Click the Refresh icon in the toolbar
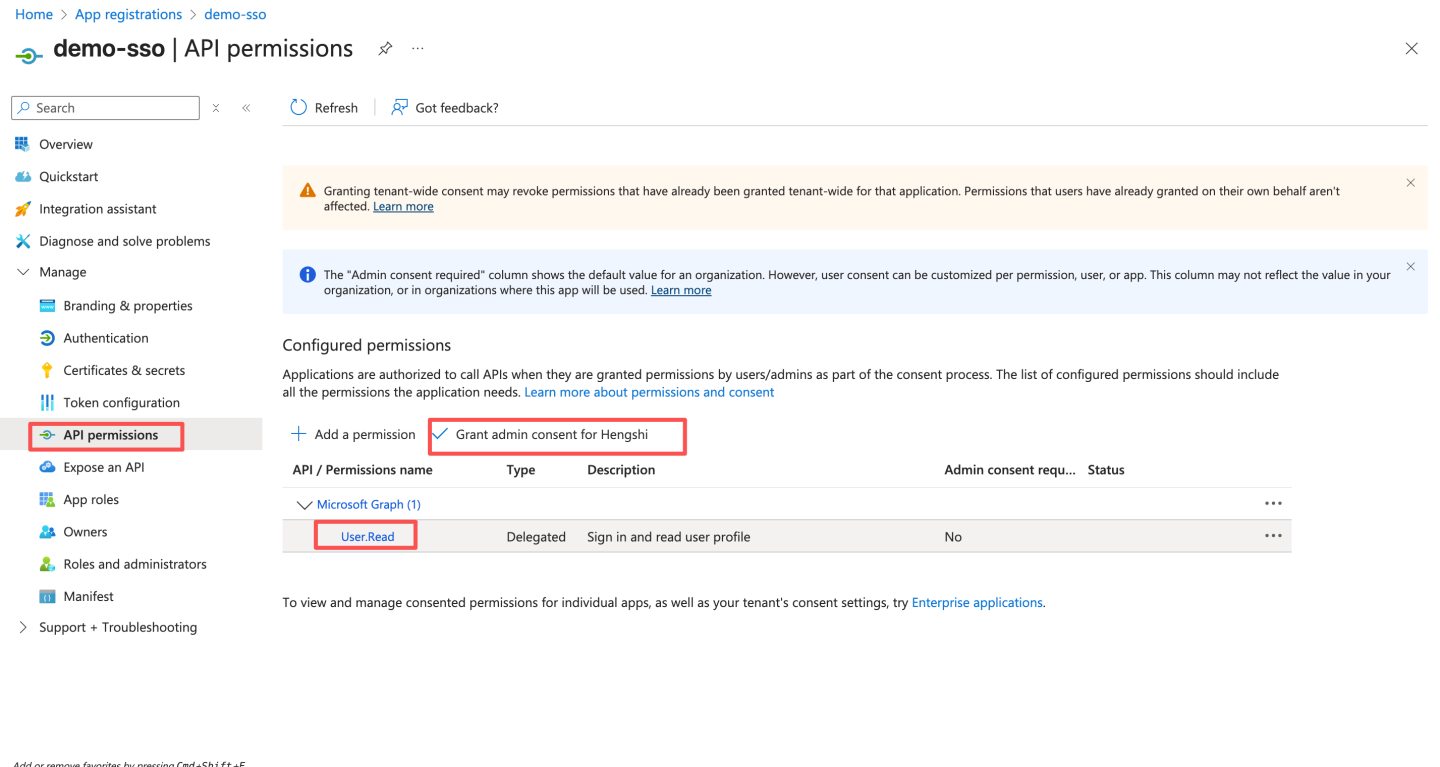Viewport: 1440px width, 767px height. (298, 108)
